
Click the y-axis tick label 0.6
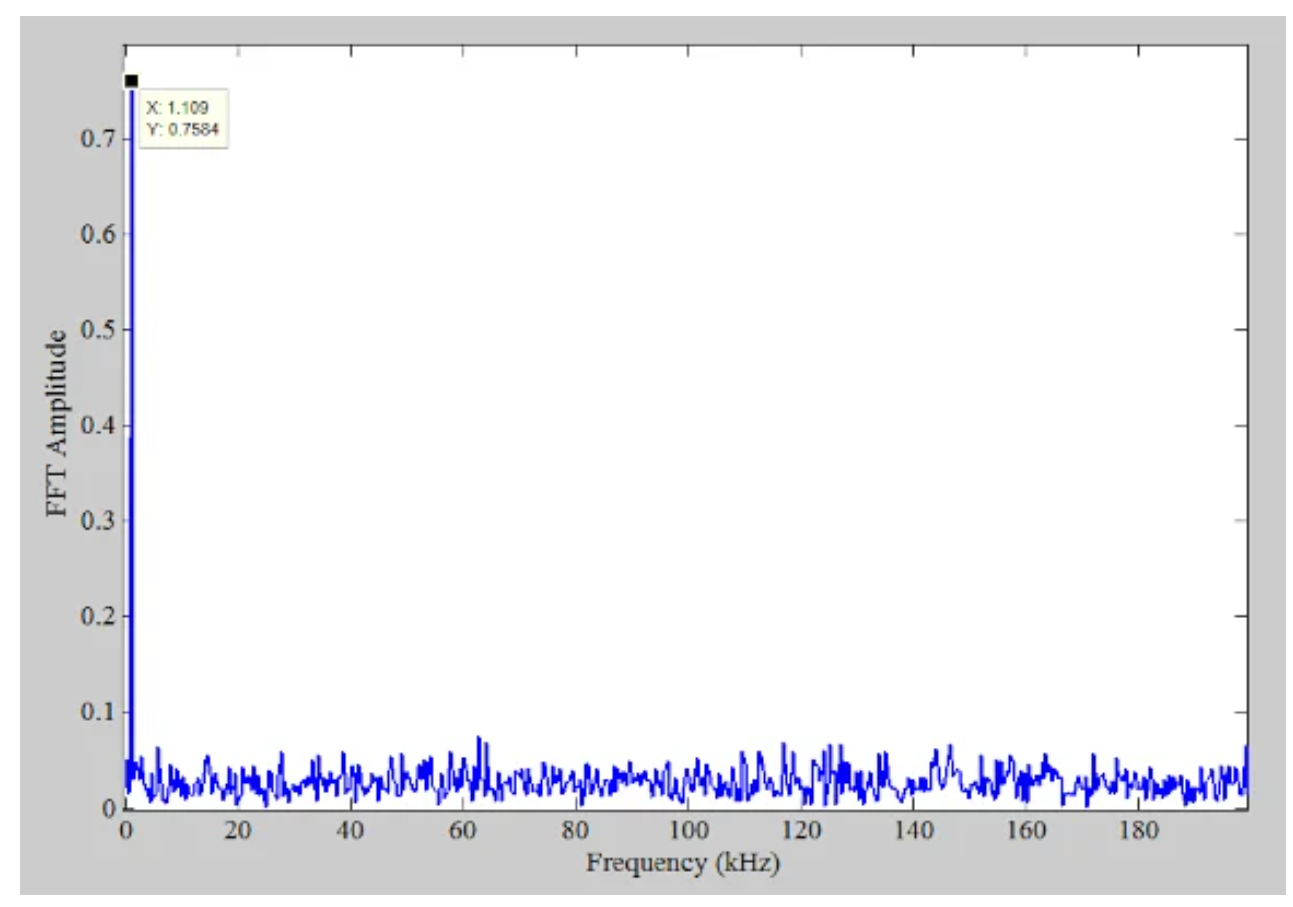[97, 234]
